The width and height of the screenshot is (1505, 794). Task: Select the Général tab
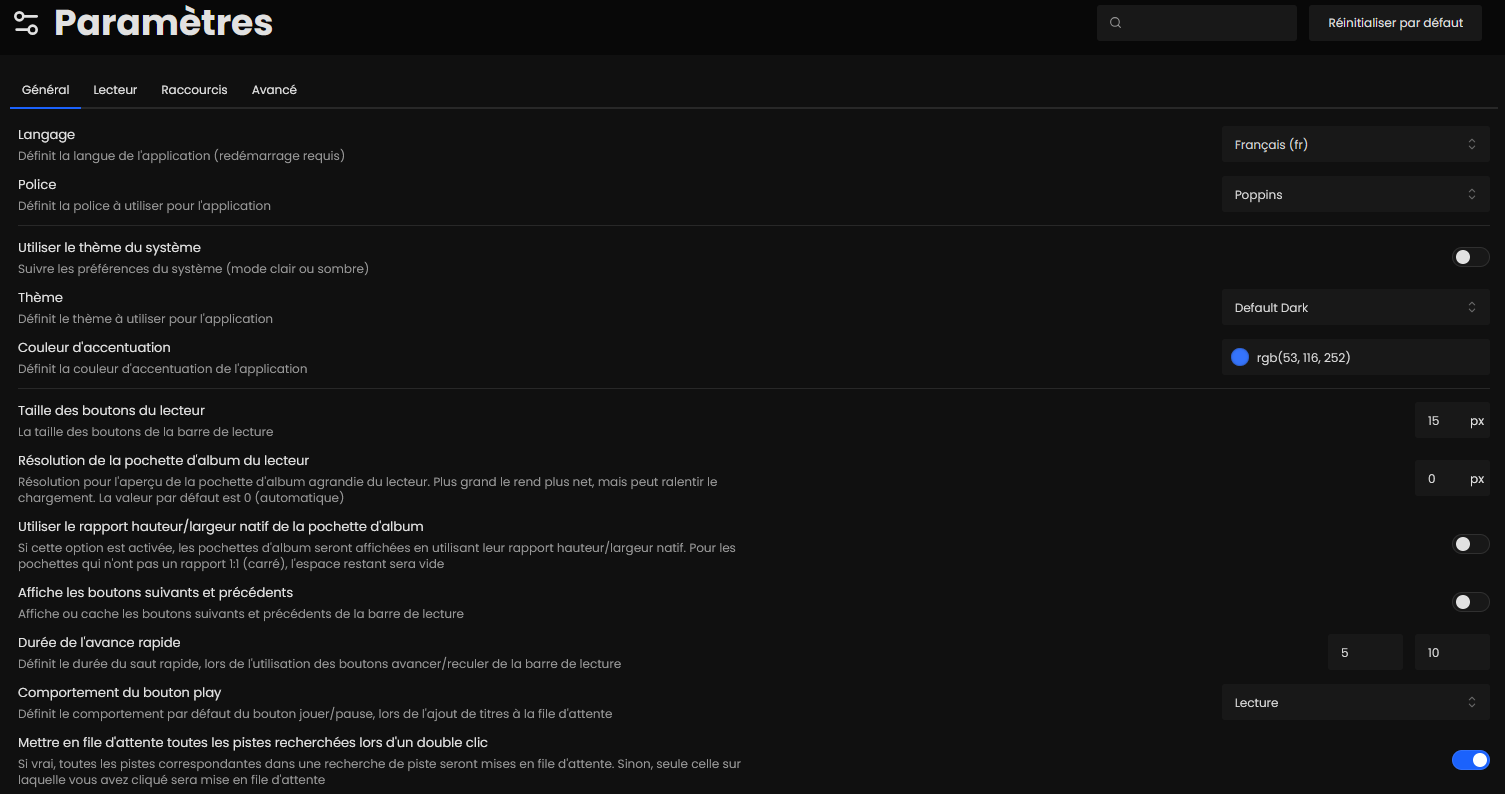coord(45,90)
